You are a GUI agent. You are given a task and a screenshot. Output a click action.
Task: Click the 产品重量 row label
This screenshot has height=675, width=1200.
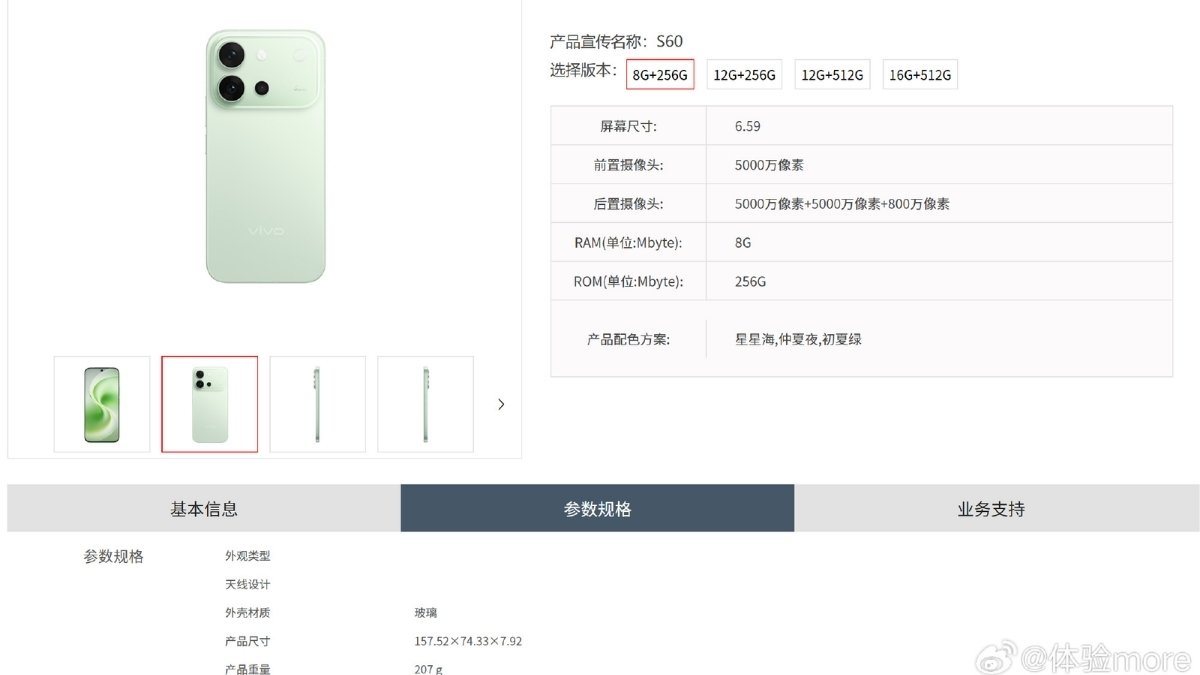(x=248, y=668)
